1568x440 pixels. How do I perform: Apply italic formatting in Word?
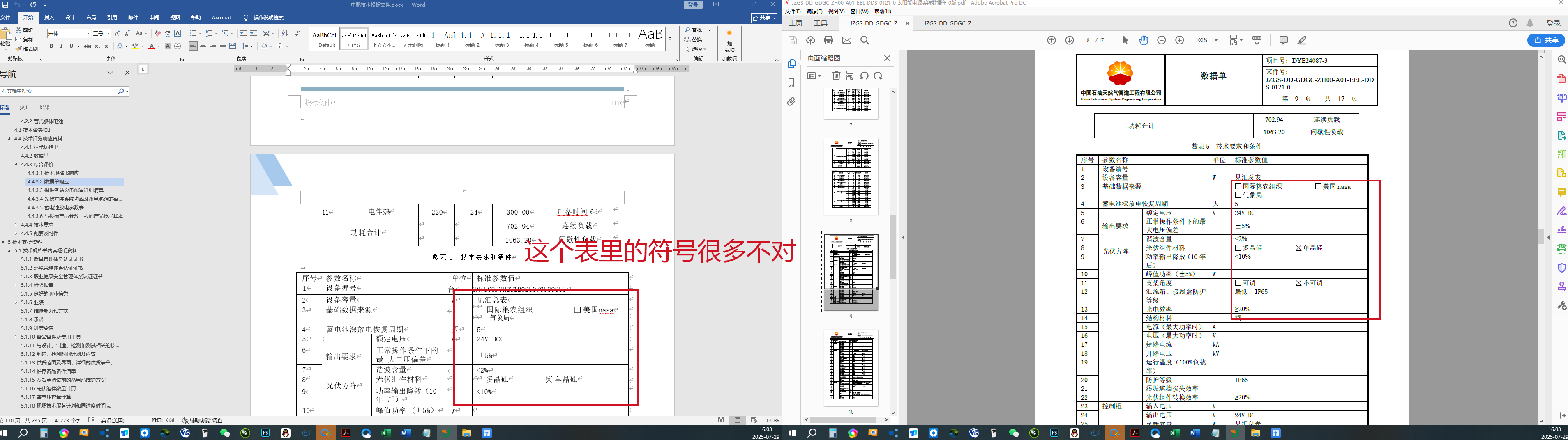[62, 46]
